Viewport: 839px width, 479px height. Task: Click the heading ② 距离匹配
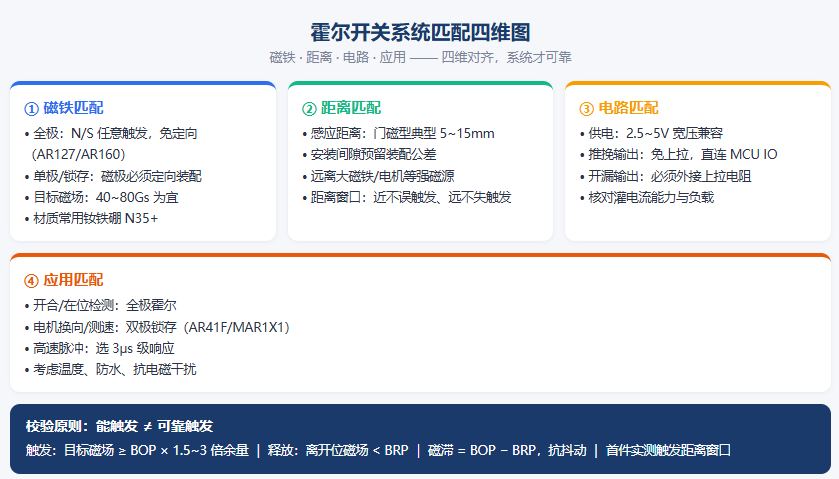click(341, 108)
